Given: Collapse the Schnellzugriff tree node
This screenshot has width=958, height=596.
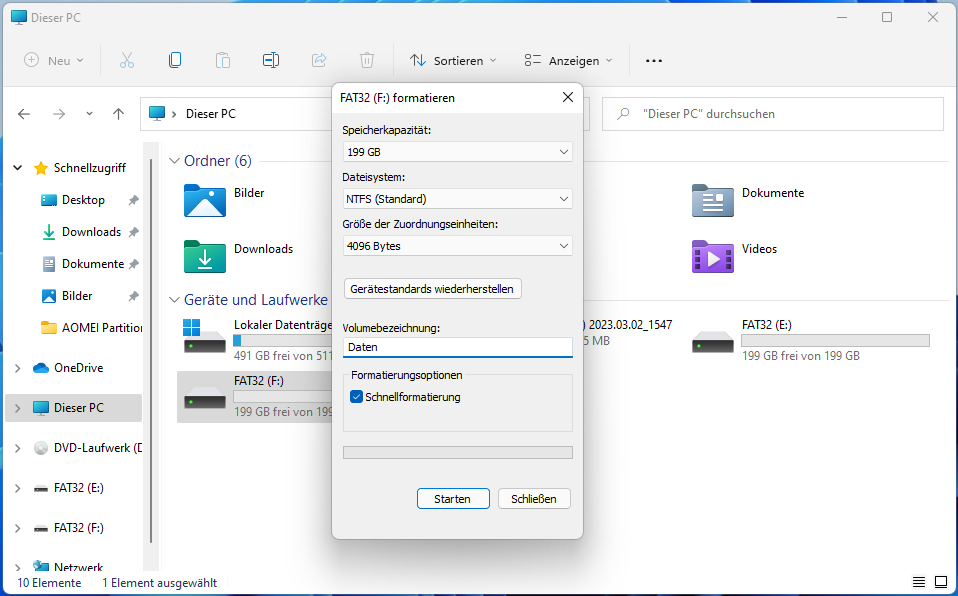Looking at the screenshot, I should tap(18, 167).
